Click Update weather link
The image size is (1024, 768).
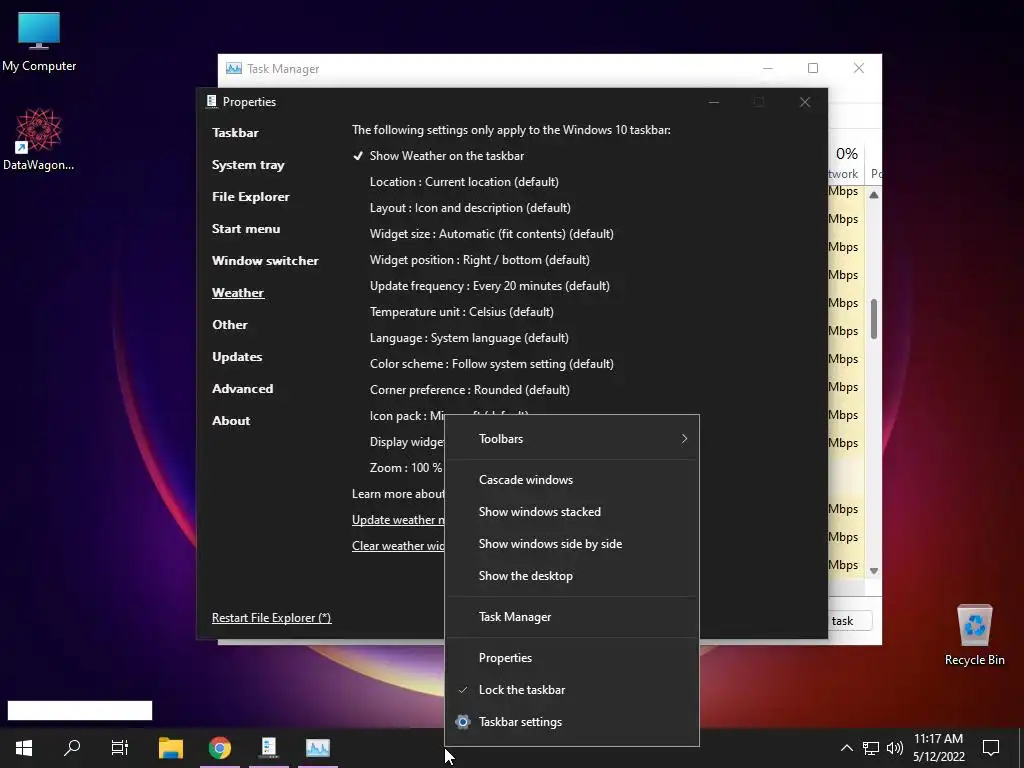[398, 520]
